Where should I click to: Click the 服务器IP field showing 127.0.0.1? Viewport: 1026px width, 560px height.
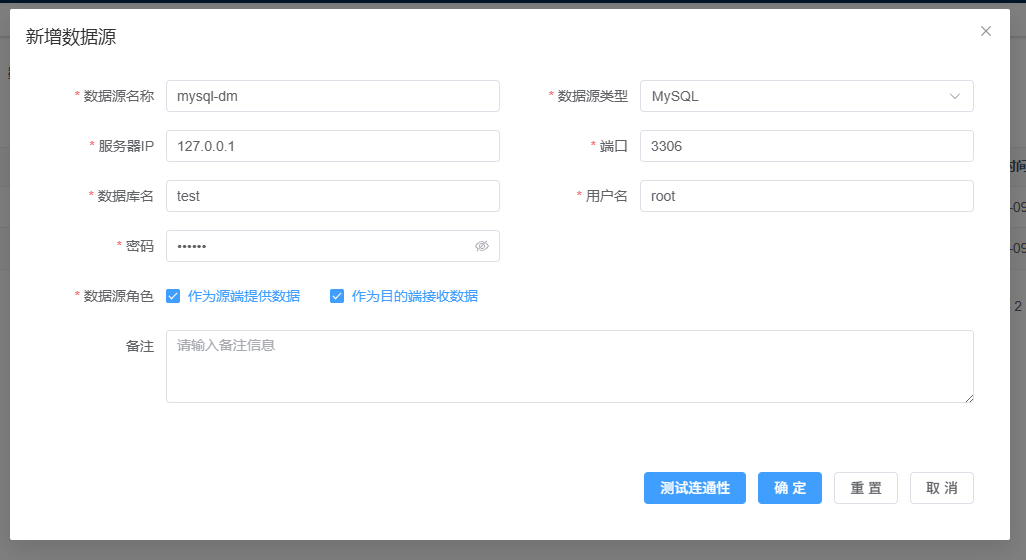click(332, 146)
